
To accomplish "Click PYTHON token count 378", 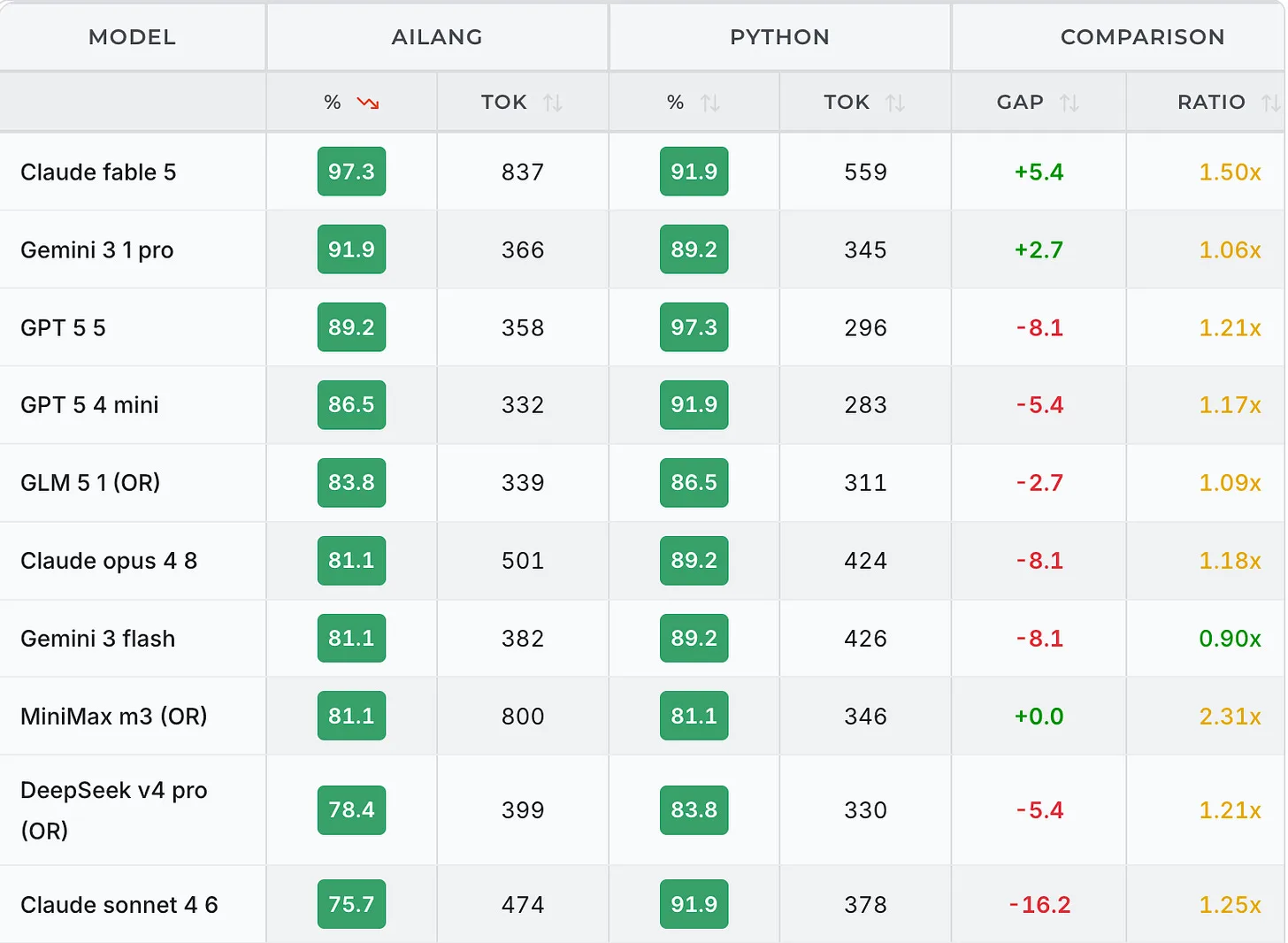I will 865,905.
